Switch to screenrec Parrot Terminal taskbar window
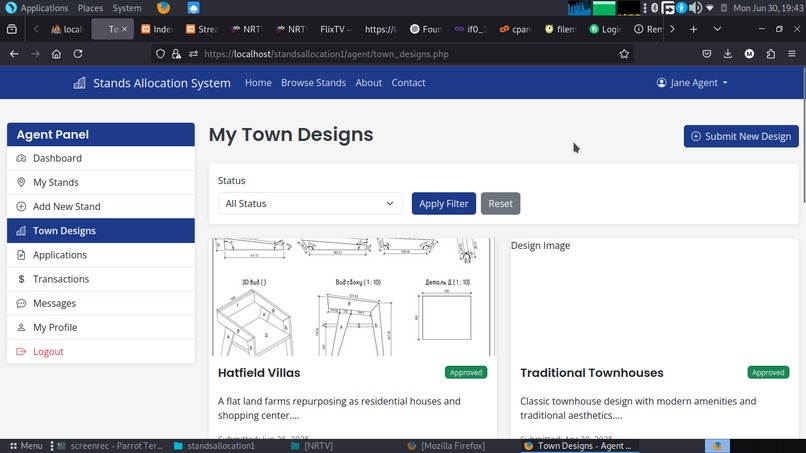This screenshot has width=806, height=453. 111,446
